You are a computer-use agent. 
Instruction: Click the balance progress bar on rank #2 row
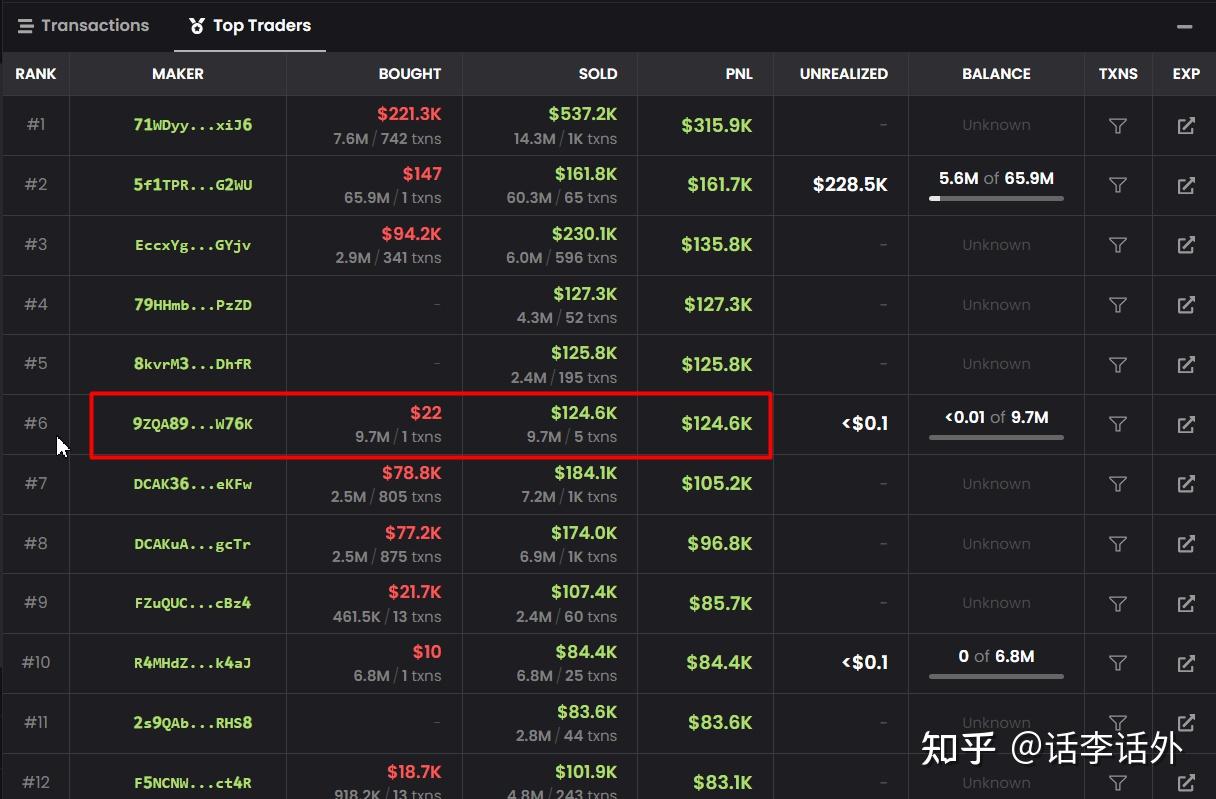pos(996,198)
